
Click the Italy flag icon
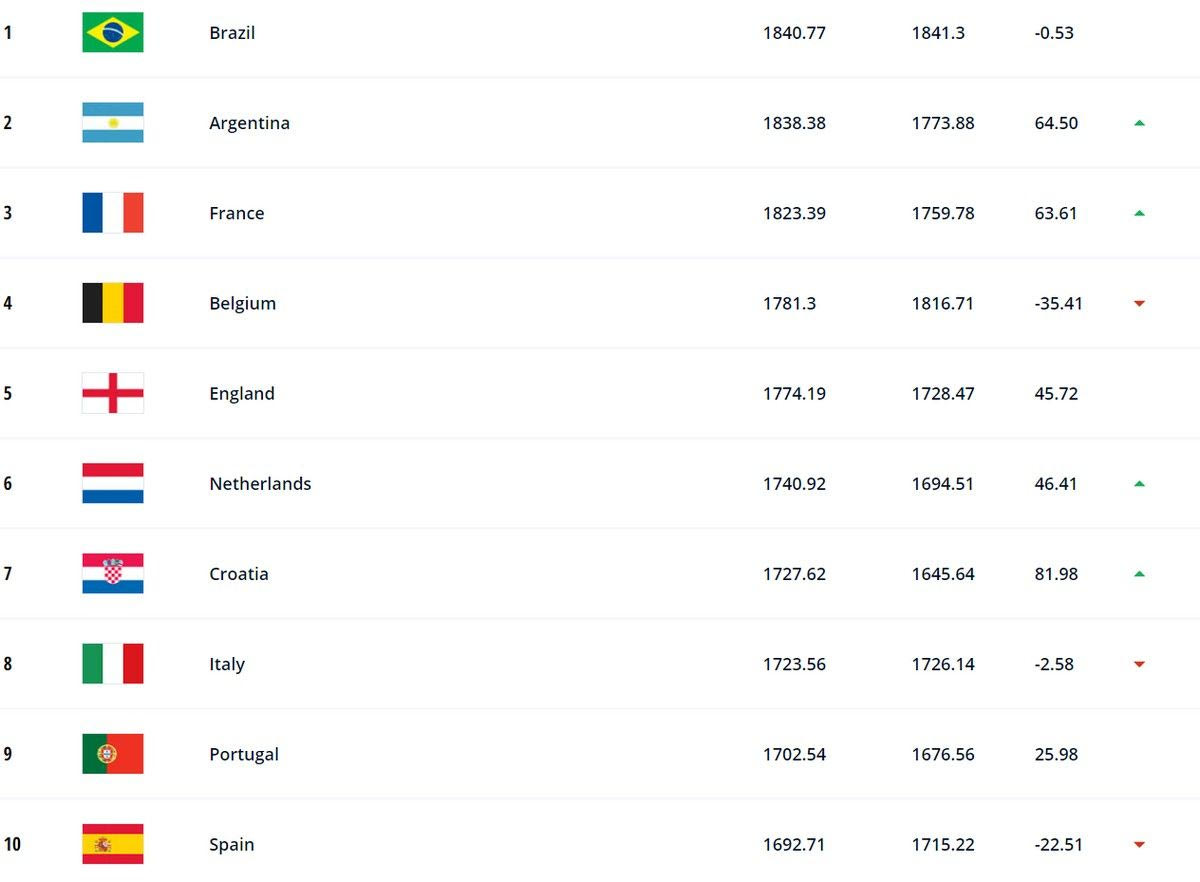pos(112,664)
